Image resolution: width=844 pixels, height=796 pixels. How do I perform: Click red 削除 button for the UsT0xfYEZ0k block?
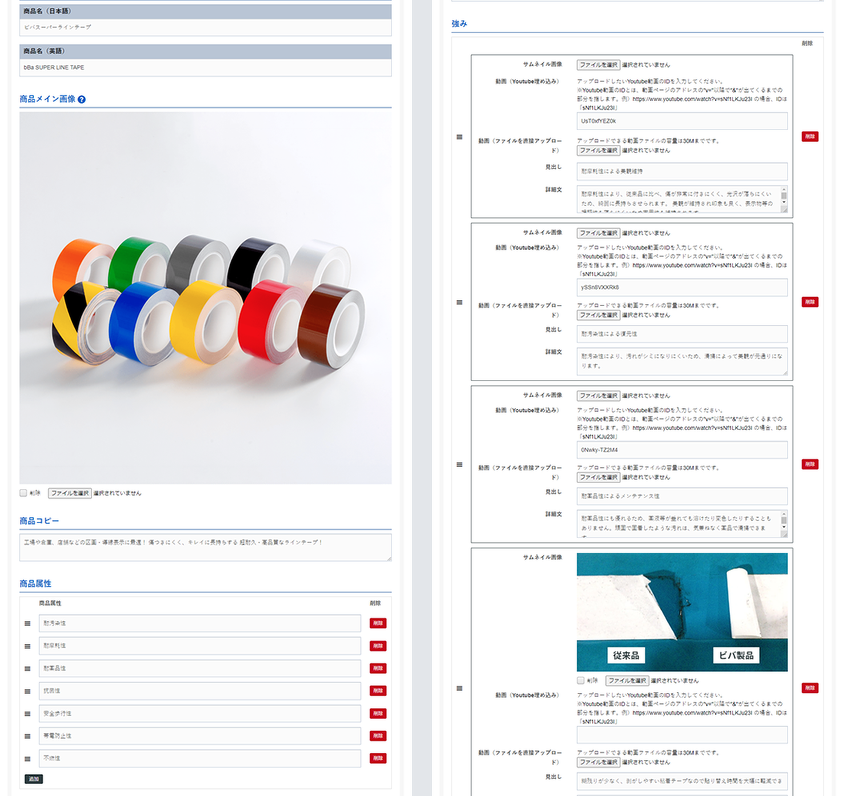809,136
